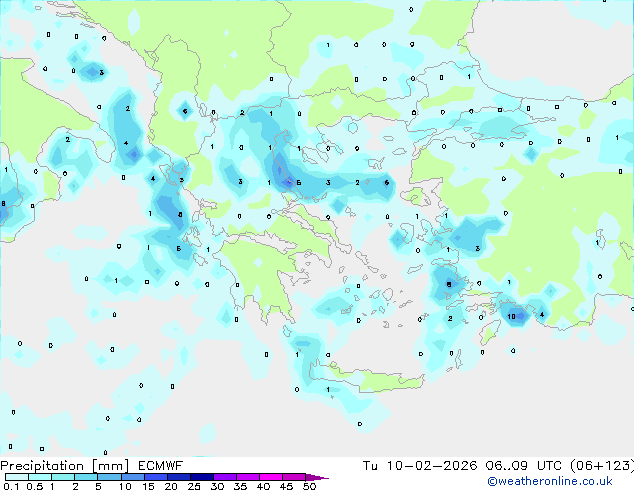Click the '0.5' legend scale label
The height and width of the screenshot is (490, 634).
35,486
